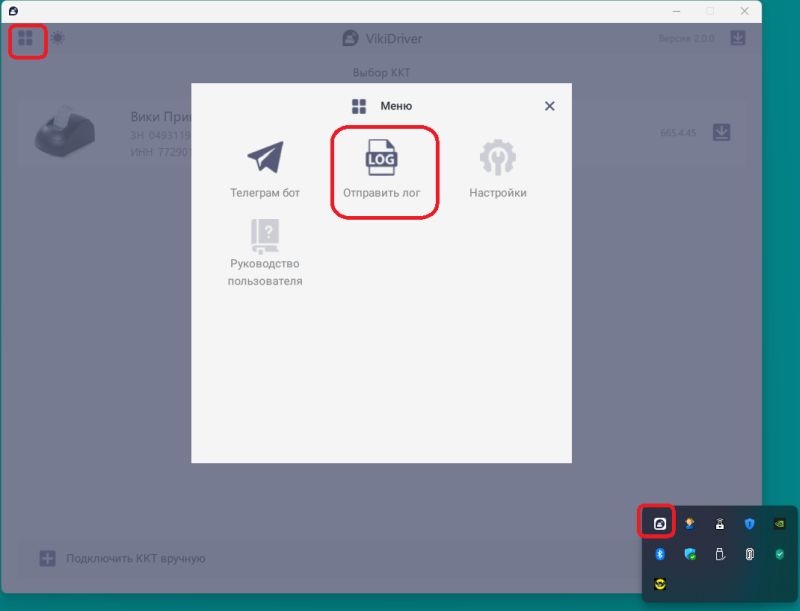Click the NVIDIA tray icon
The height and width of the screenshot is (611, 800).
pyautogui.click(x=779, y=523)
